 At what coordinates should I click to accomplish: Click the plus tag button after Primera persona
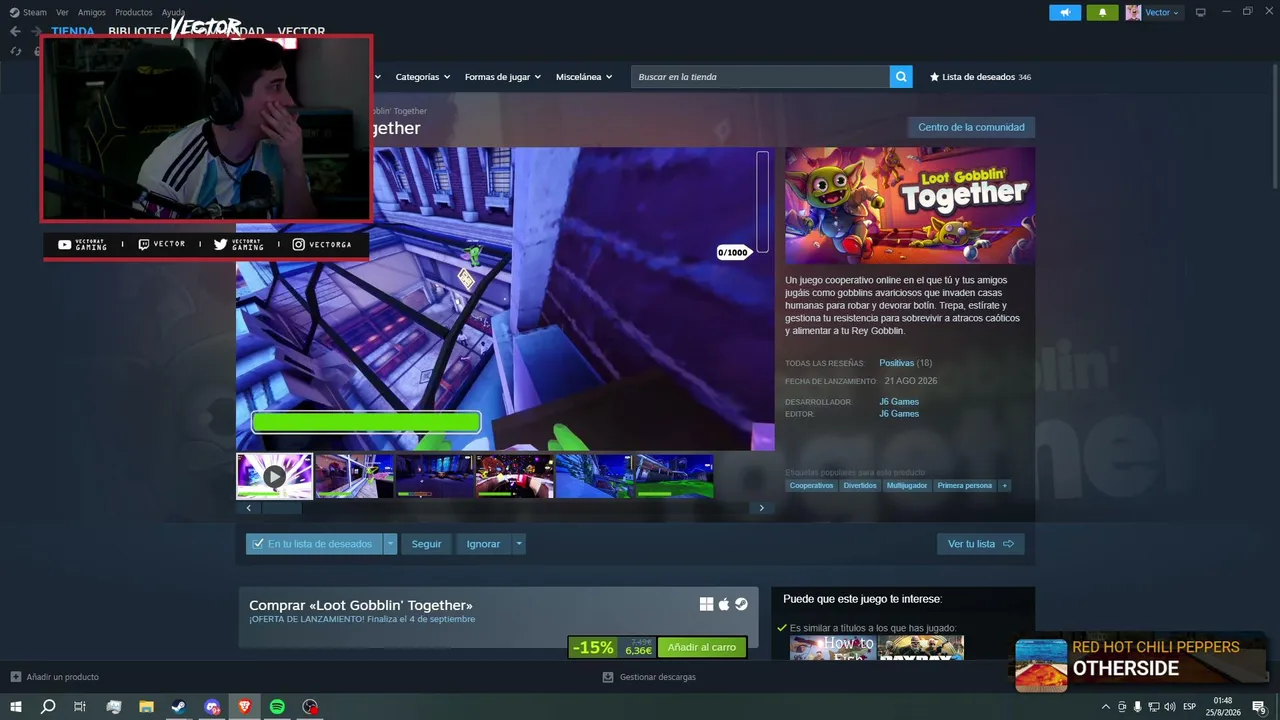[1004, 486]
